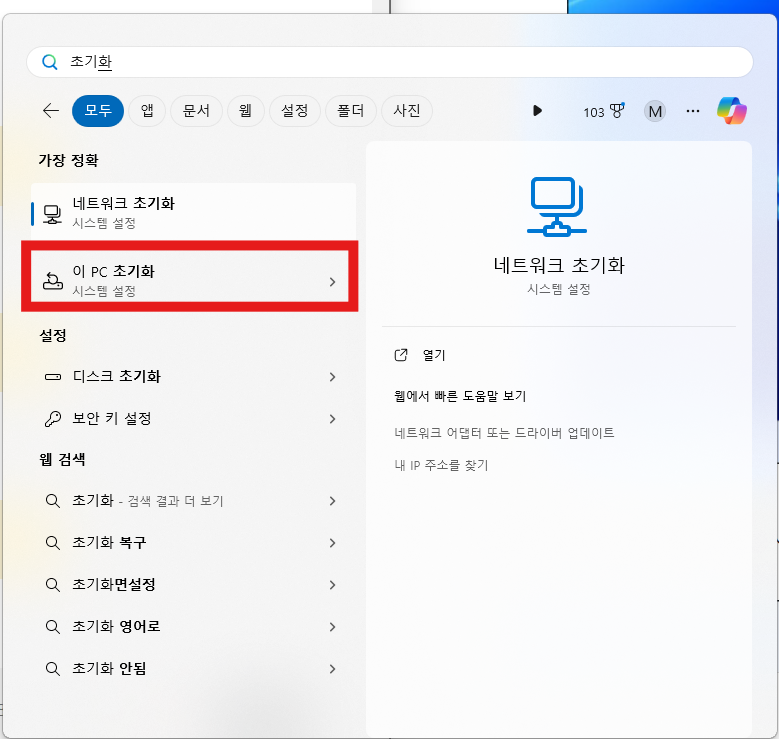Image resolution: width=779 pixels, height=739 pixels.
Task: Select the 초기화 영어로 web suggestion text
Action: tap(116, 626)
